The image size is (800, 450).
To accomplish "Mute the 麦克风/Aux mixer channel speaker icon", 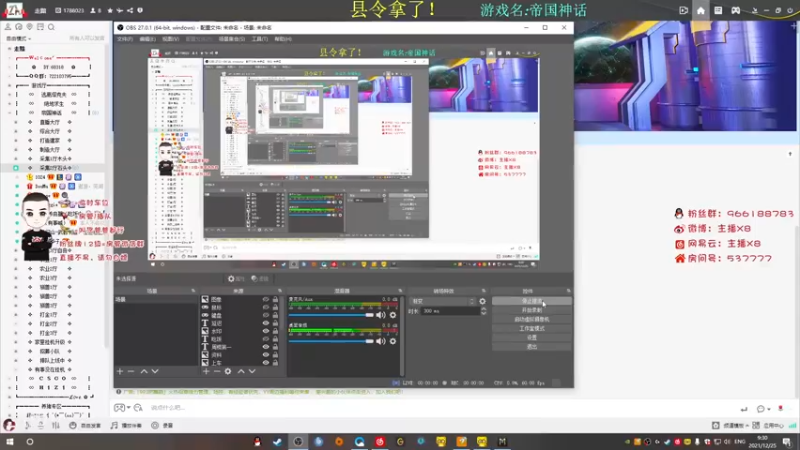I will 381,315.
